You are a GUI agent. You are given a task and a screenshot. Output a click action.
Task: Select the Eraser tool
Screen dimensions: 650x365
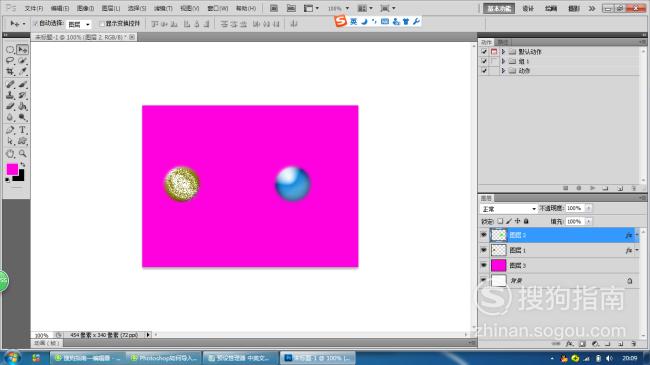(x=10, y=107)
